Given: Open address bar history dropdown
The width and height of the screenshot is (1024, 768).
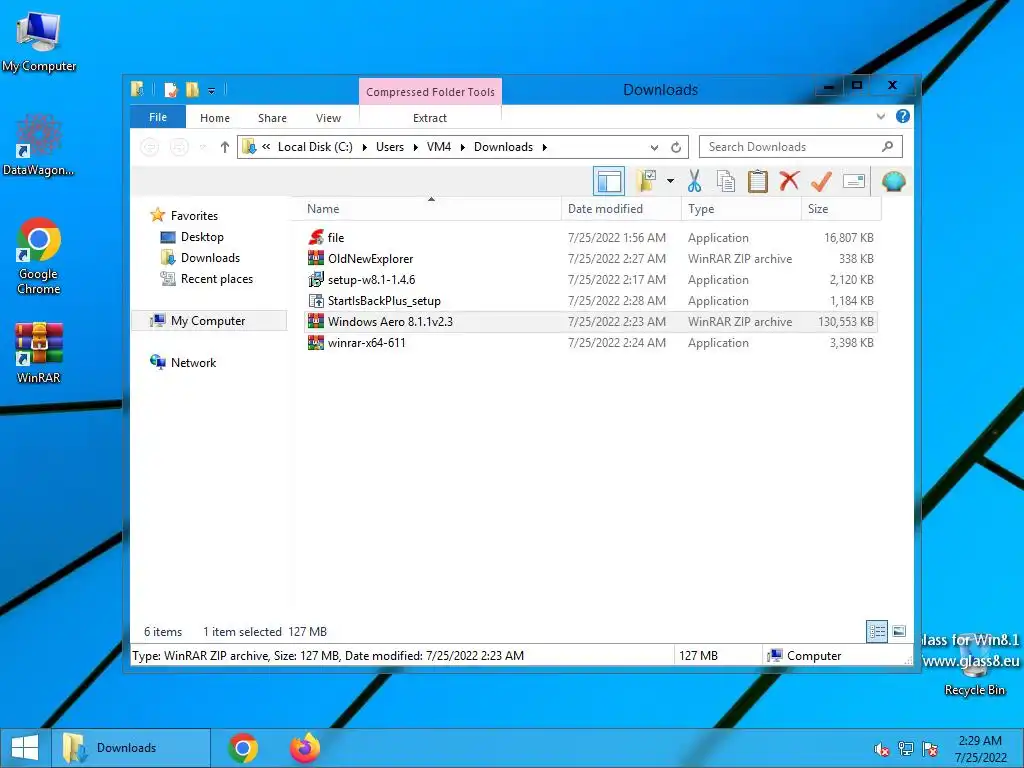Looking at the screenshot, I should [x=654, y=147].
